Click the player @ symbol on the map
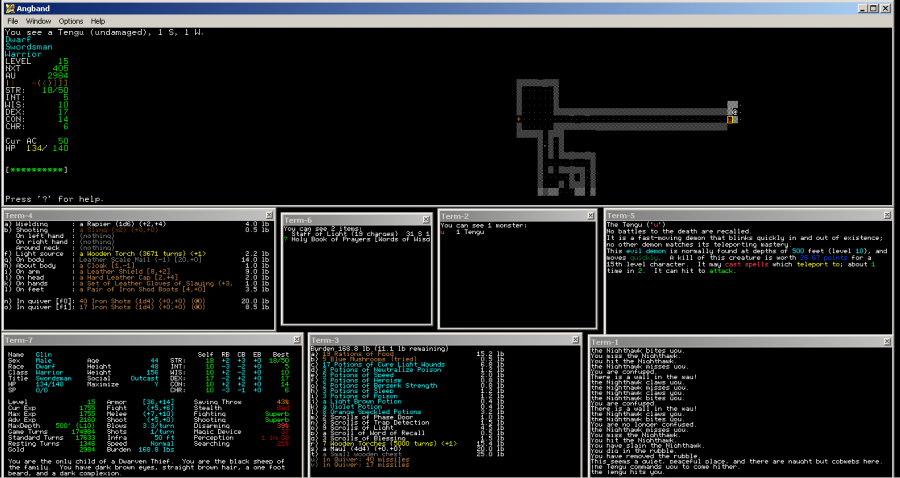This screenshot has width=900, height=478. point(735,111)
